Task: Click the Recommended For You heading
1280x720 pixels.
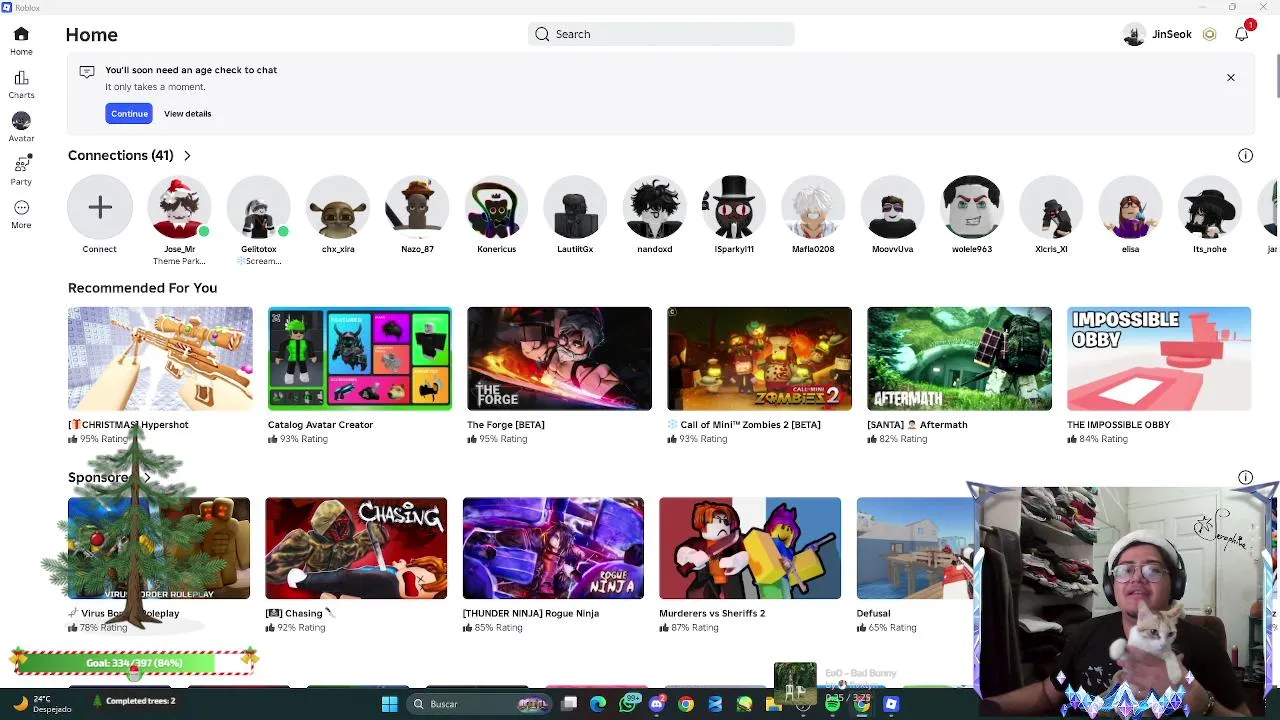Action: pos(142,288)
